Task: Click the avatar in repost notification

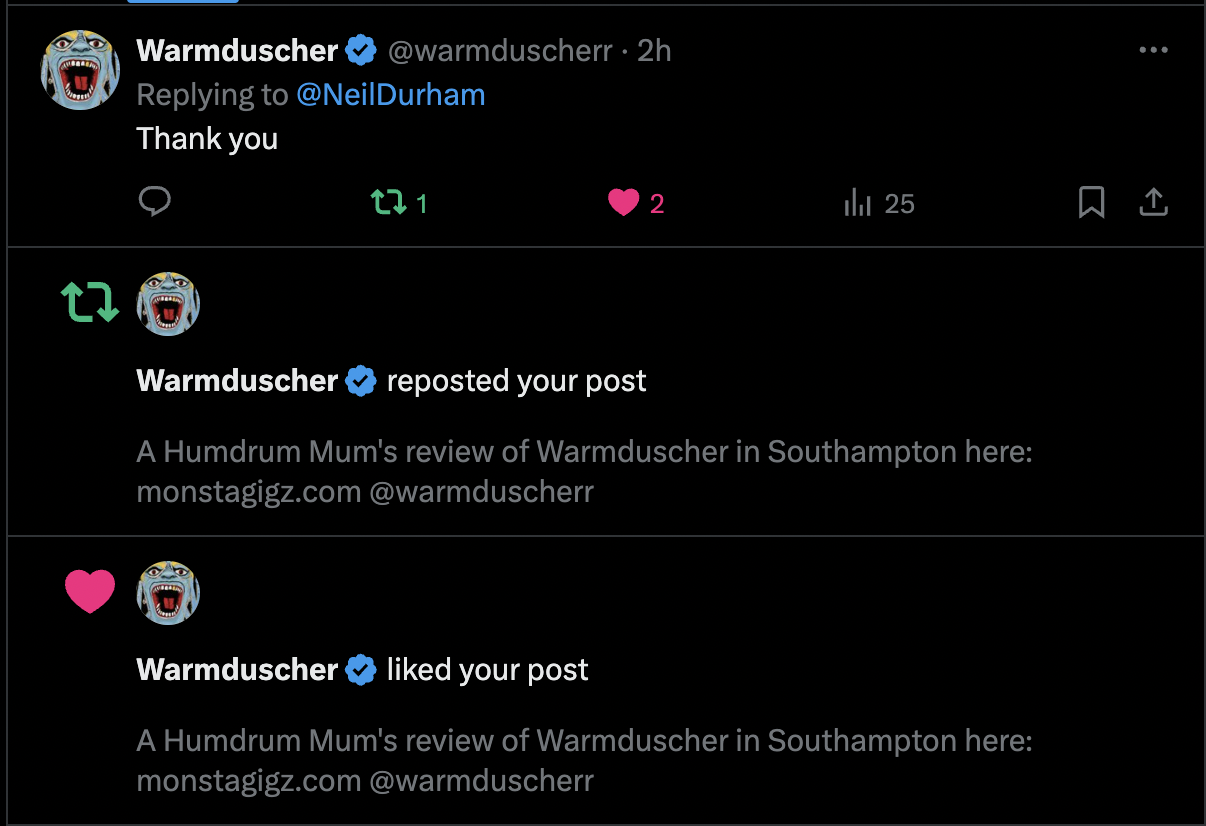Action: point(168,304)
